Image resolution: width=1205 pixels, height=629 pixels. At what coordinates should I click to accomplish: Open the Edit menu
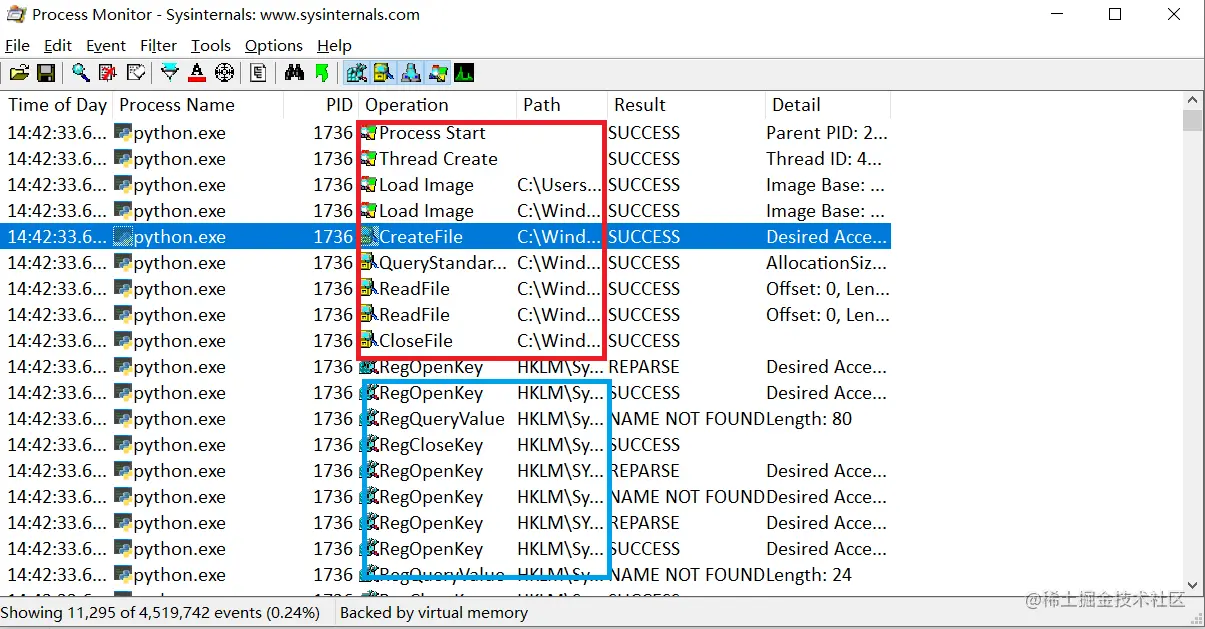pyautogui.click(x=58, y=45)
